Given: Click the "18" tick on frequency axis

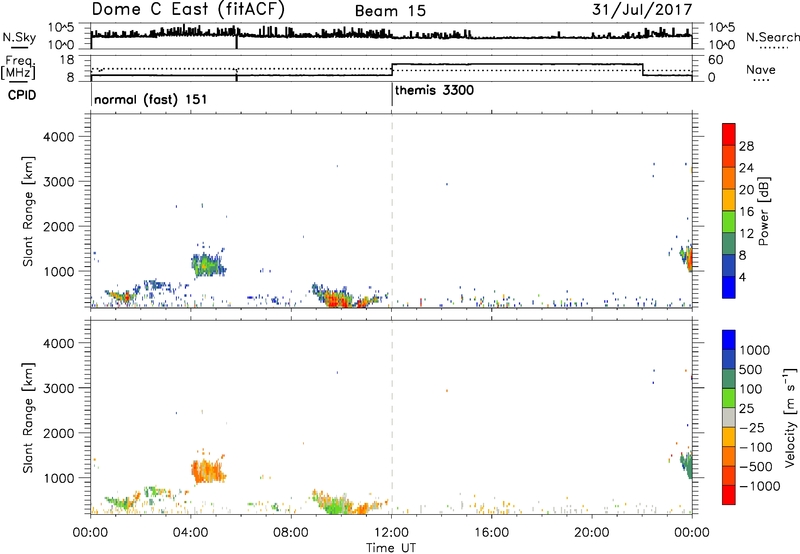Looking at the screenshot, I should coord(67,60).
